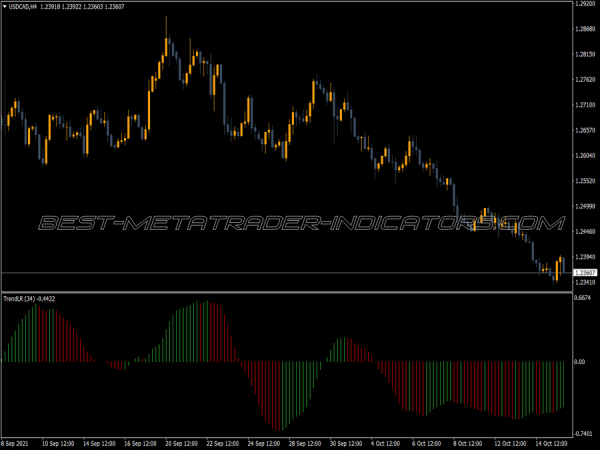Click the current price tag 1.23607

tap(585, 272)
